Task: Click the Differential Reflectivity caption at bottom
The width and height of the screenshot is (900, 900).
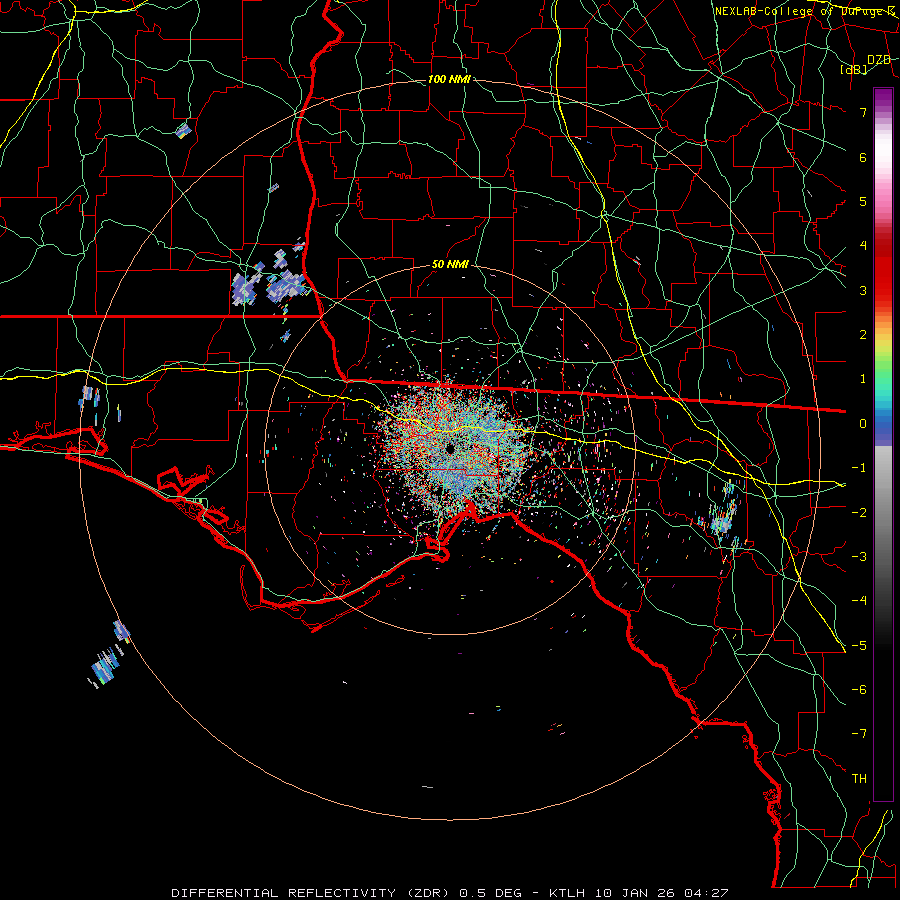Action: point(449,893)
